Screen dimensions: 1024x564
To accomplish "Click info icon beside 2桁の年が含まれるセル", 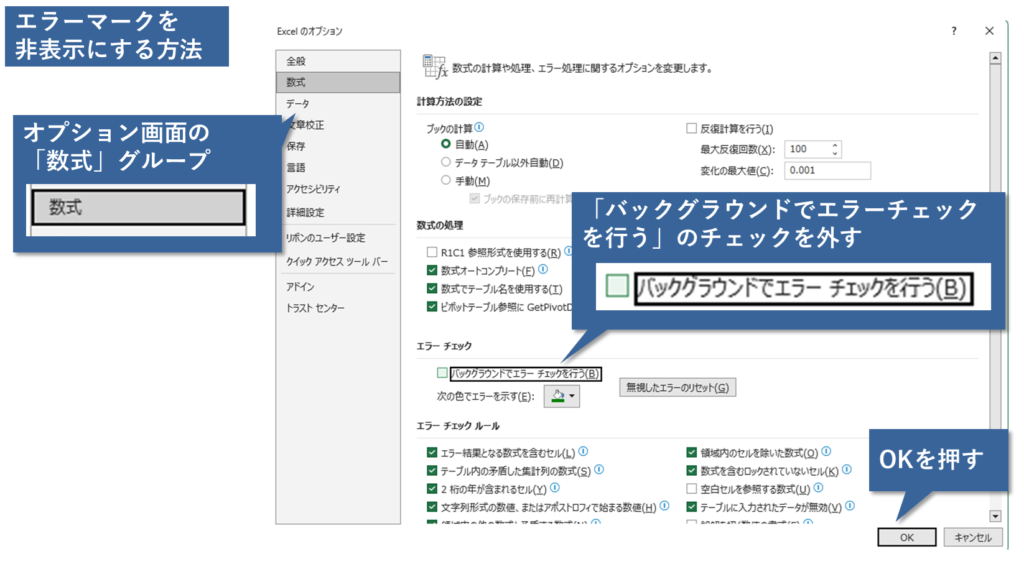I will click(x=554, y=489).
